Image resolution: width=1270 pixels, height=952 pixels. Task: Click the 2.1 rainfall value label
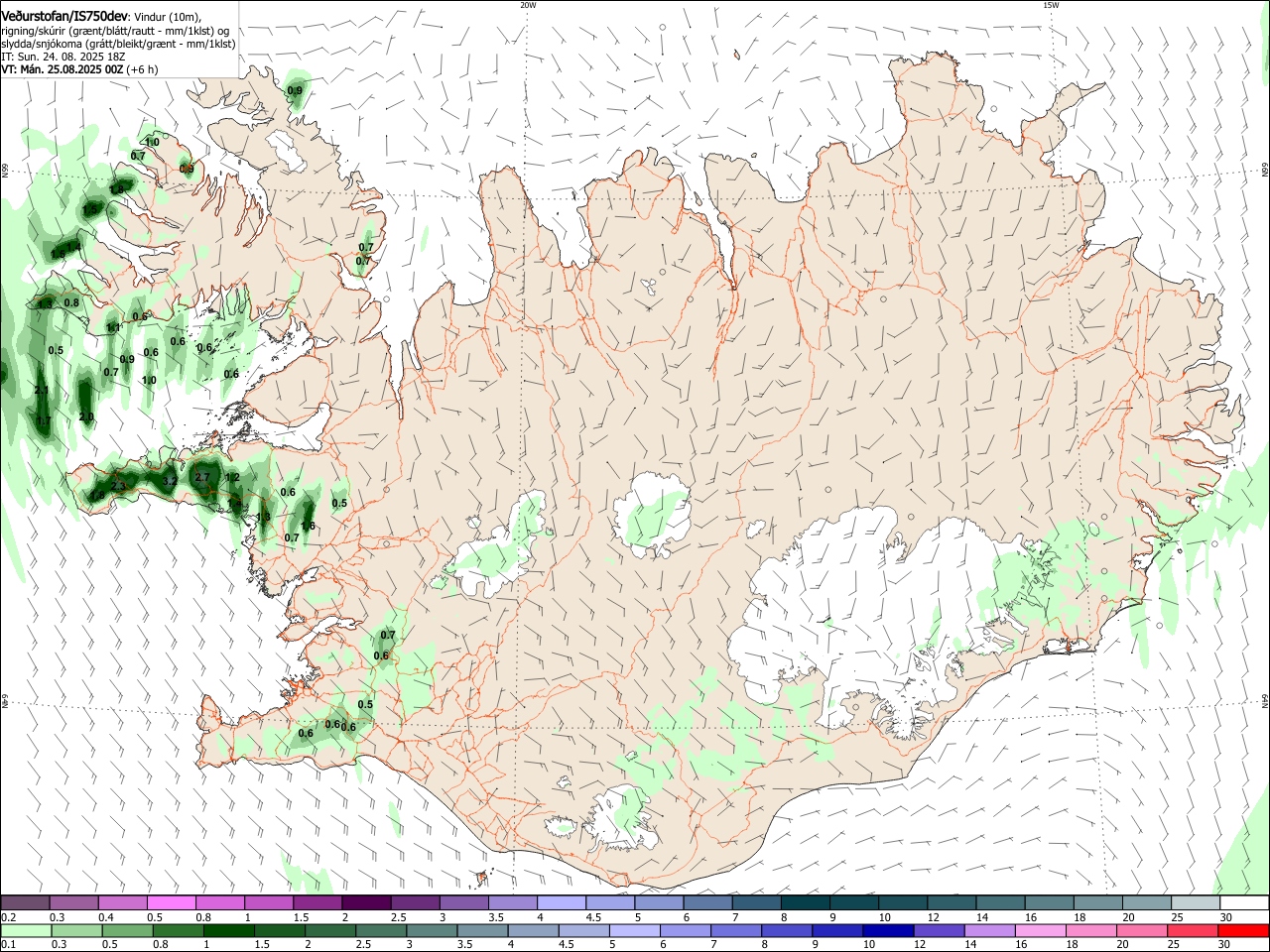point(42,391)
